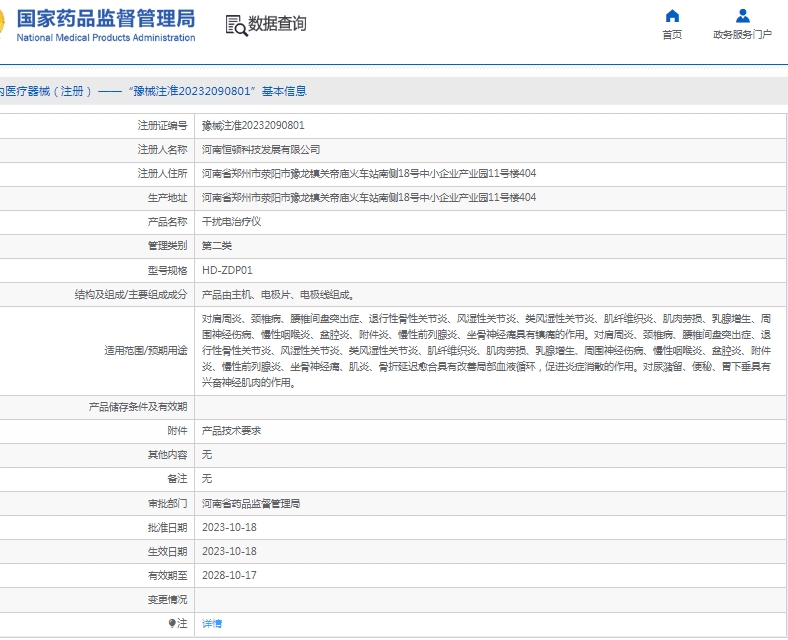Click the 审批部门 label
788x640 pixels.
pyautogui.click(x=167, y=503)
